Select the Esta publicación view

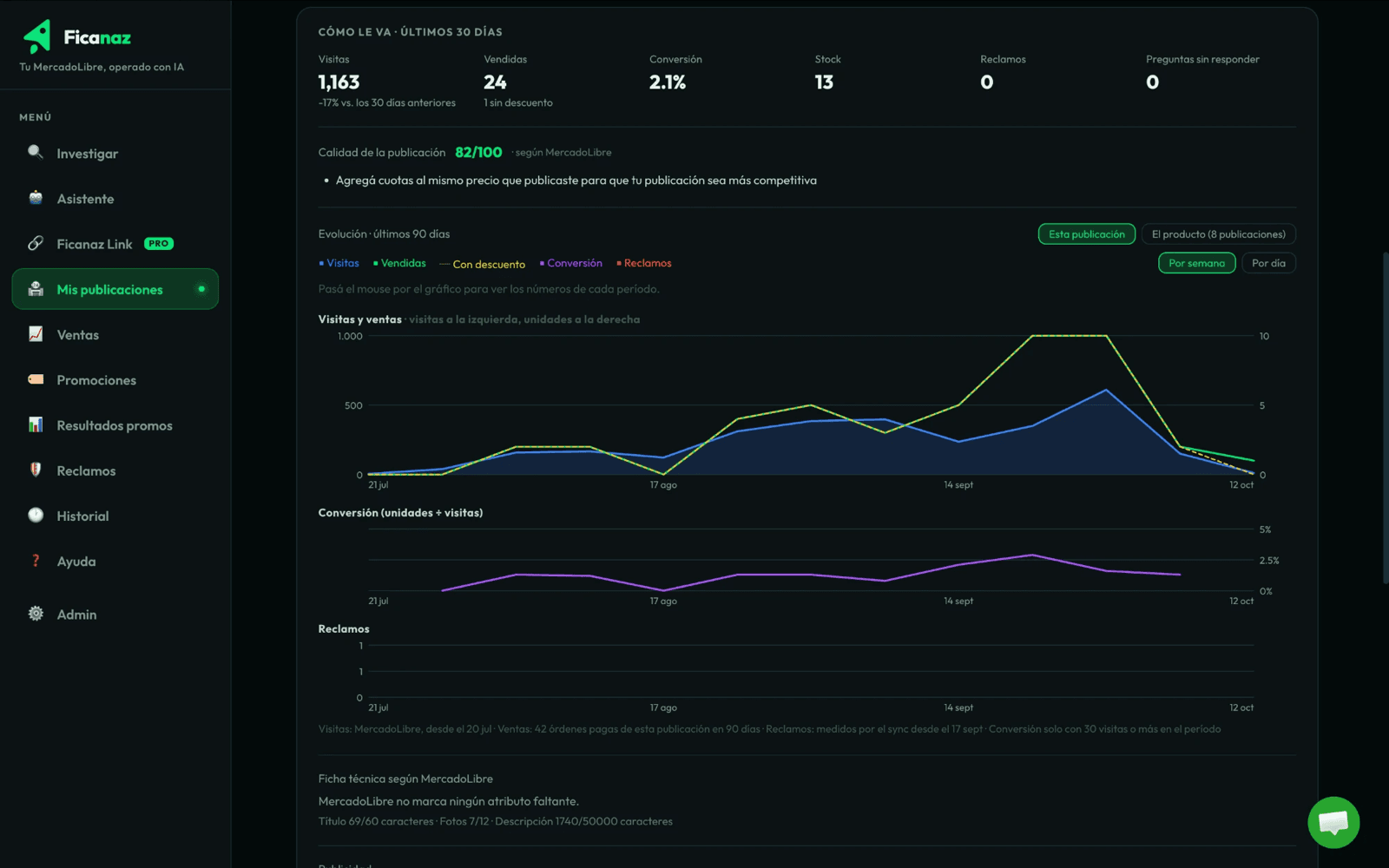click(1086, 234)
